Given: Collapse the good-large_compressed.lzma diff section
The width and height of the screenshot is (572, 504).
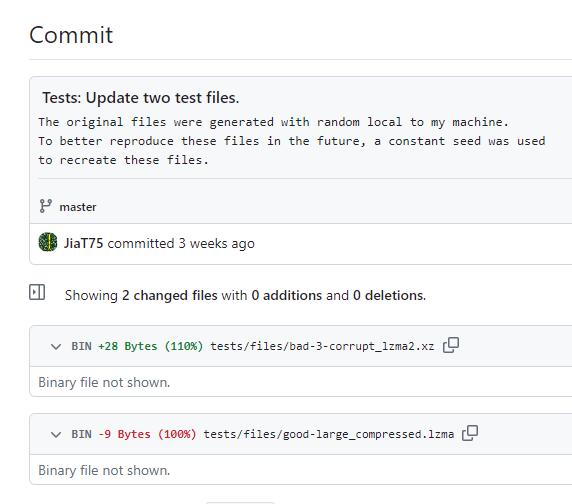Looking at the screenshot, I should 56,434.
